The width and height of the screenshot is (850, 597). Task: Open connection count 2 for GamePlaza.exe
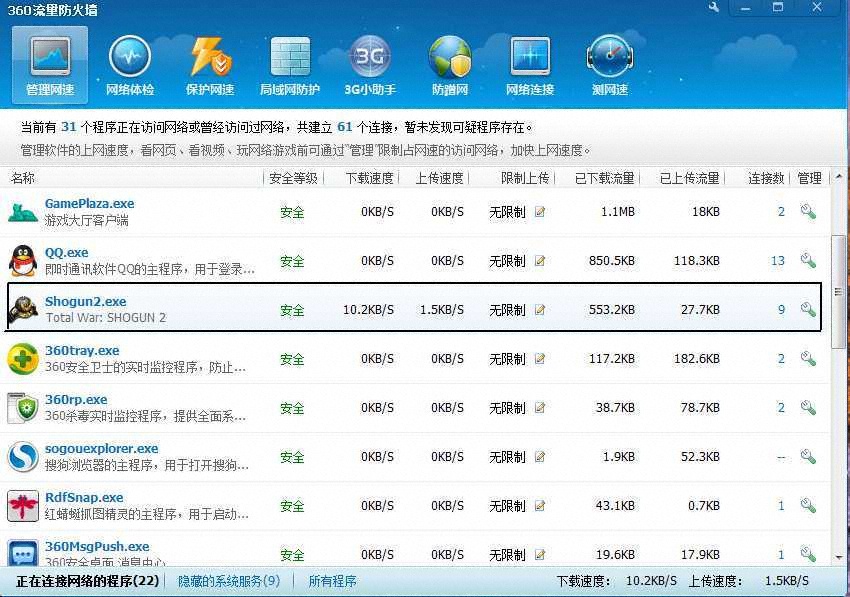tap(781, 212)
